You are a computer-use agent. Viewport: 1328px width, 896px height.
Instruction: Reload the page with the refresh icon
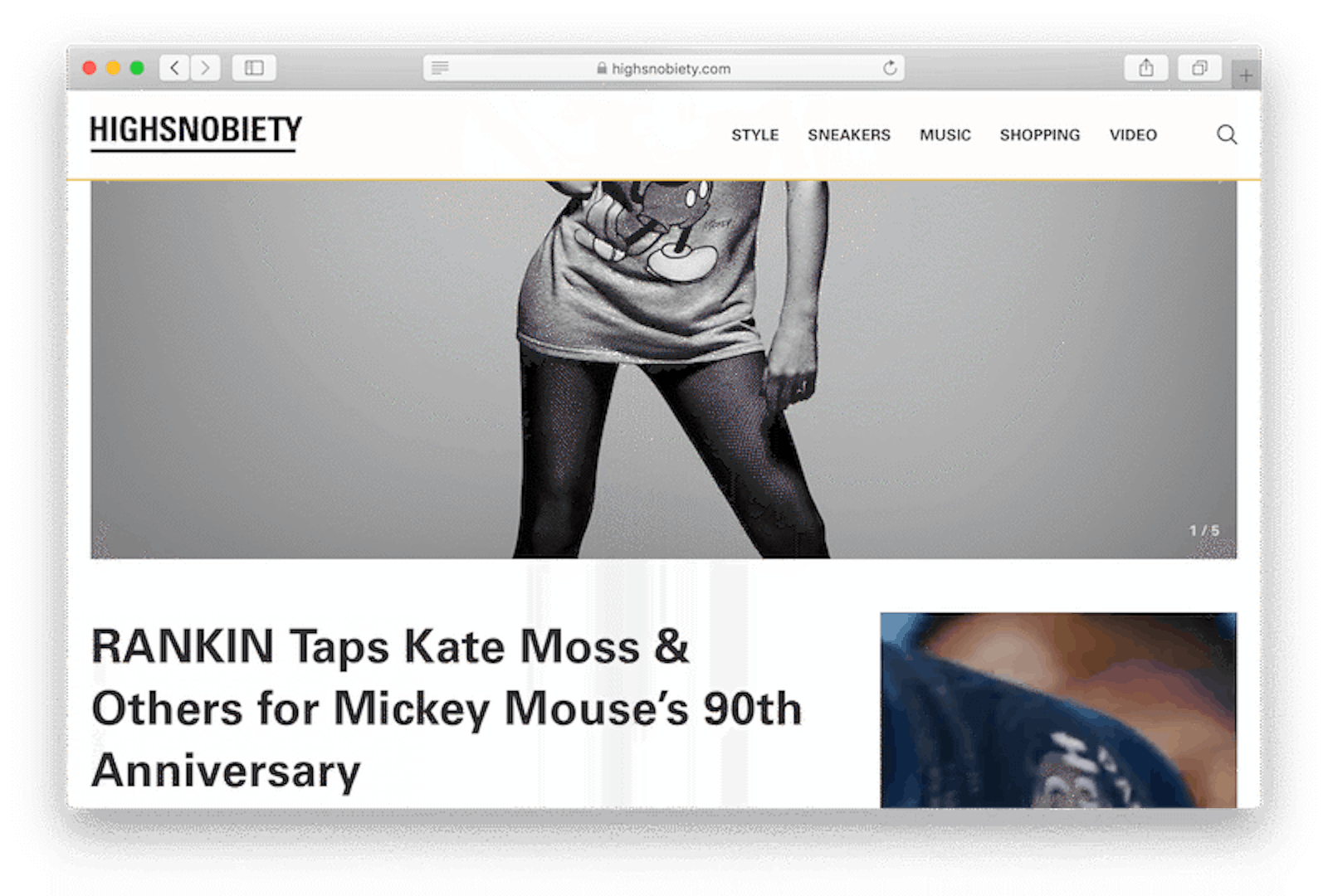[x=890, y=68]
